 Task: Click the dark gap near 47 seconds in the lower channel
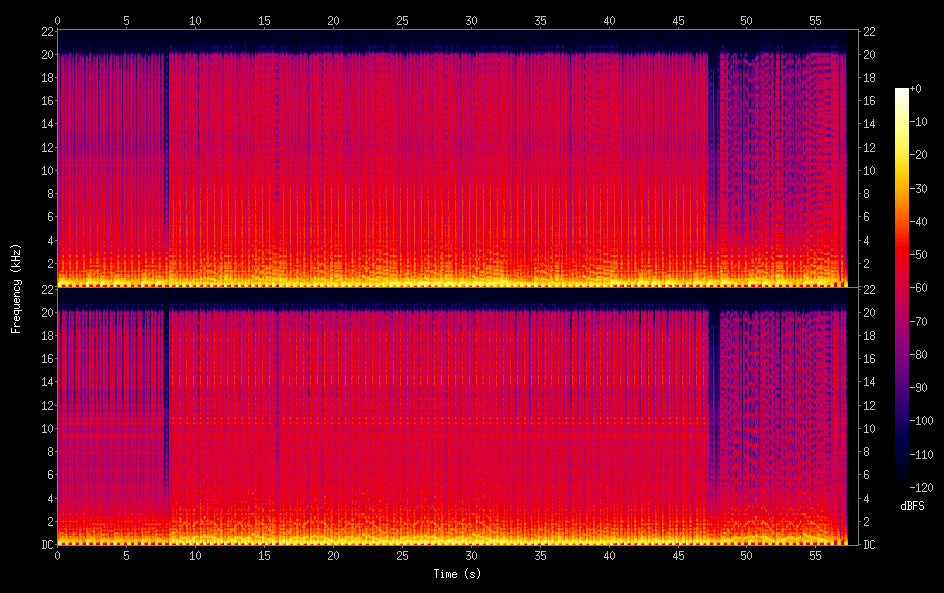[x=713, y=420]
